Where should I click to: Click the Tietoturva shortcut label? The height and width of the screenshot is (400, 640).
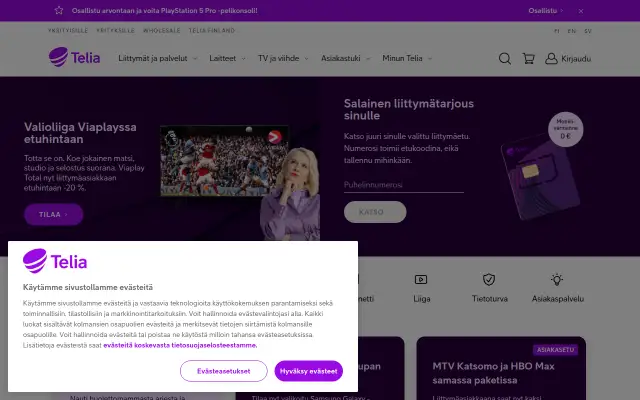pos(490,299)
